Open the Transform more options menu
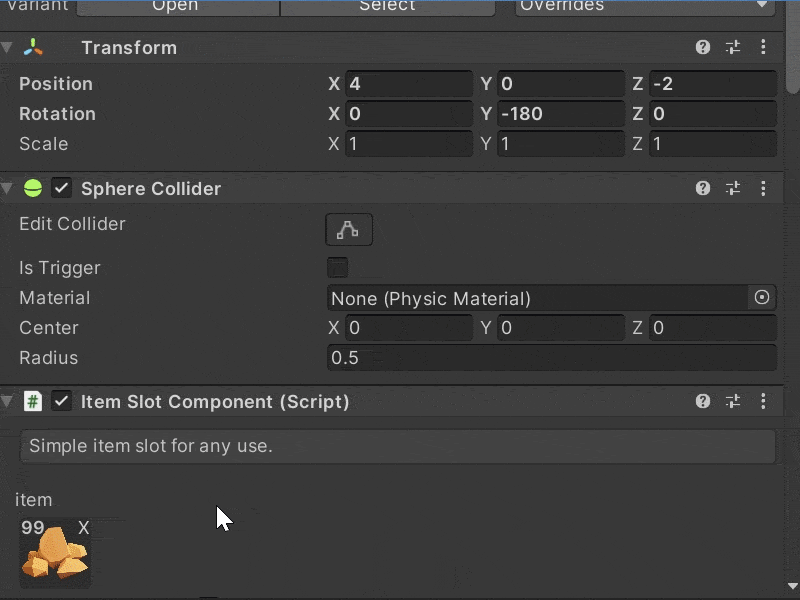This screenshot has height=600, width=800. [764, 47]
